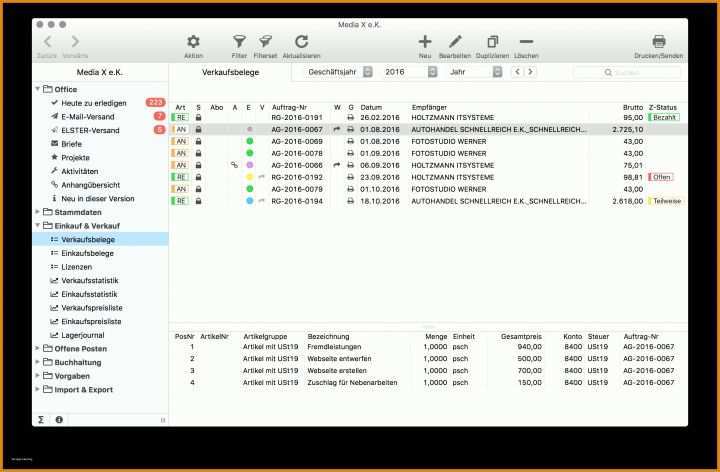Select the RG-2016-0191 row
The image size is (720, 472).
pyautogui.click(x=428, y=118)
